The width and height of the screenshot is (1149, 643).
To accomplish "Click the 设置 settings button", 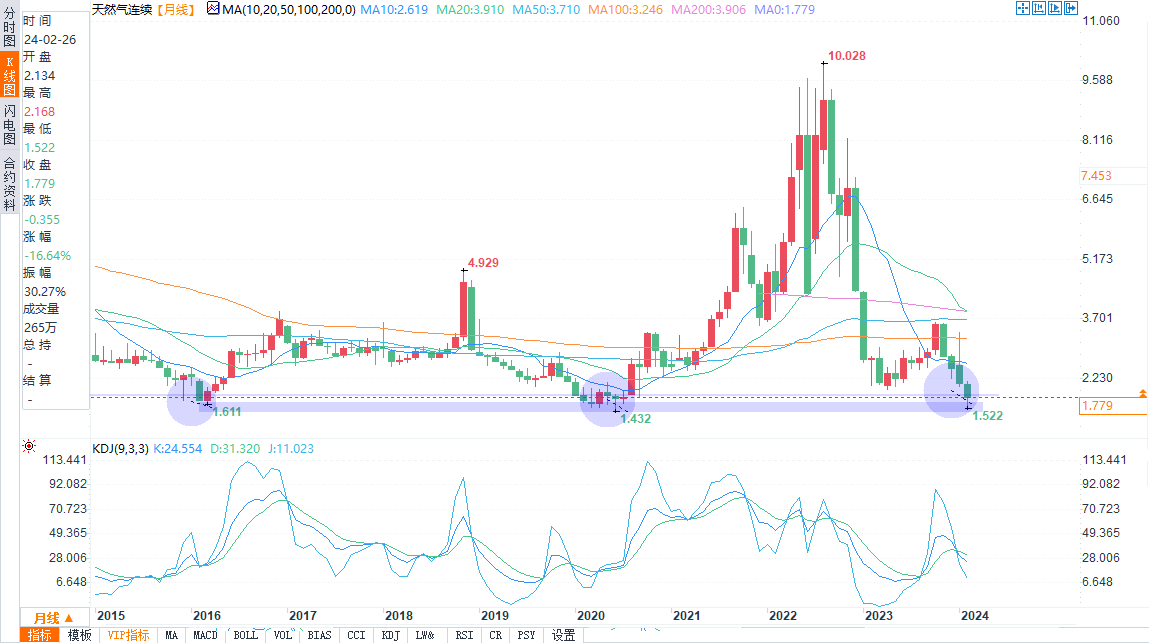I will (x=563, y=635).
